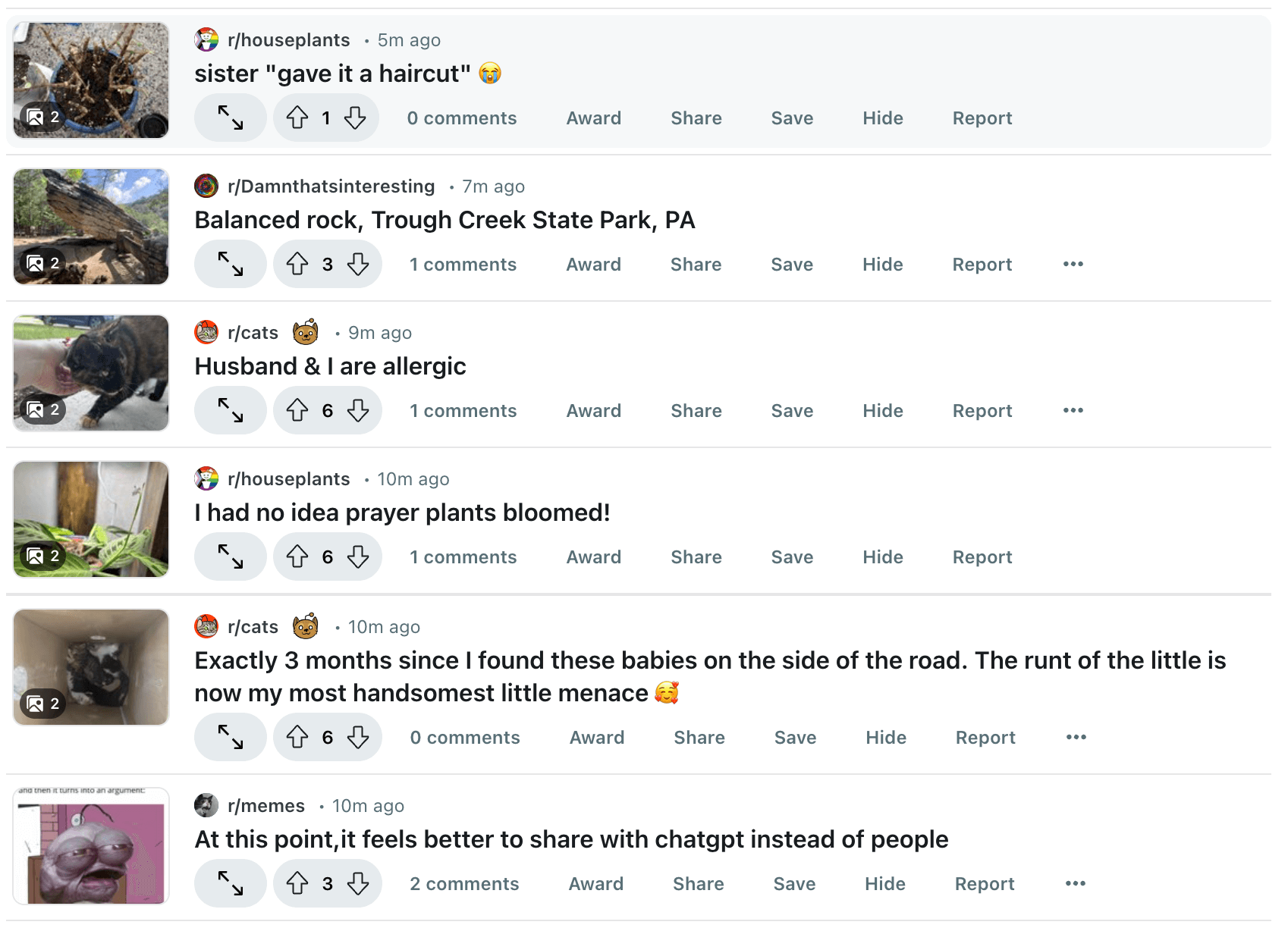Open the Balanced rock post thumbnail
Image resolution: width=1288 pixels, height=928 pixels.
tap(91, 227)
